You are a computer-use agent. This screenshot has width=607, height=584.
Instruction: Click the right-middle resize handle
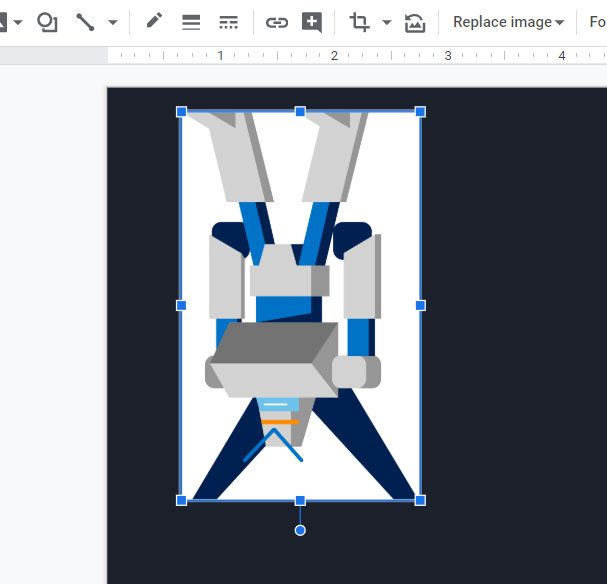tap(420, 305)
